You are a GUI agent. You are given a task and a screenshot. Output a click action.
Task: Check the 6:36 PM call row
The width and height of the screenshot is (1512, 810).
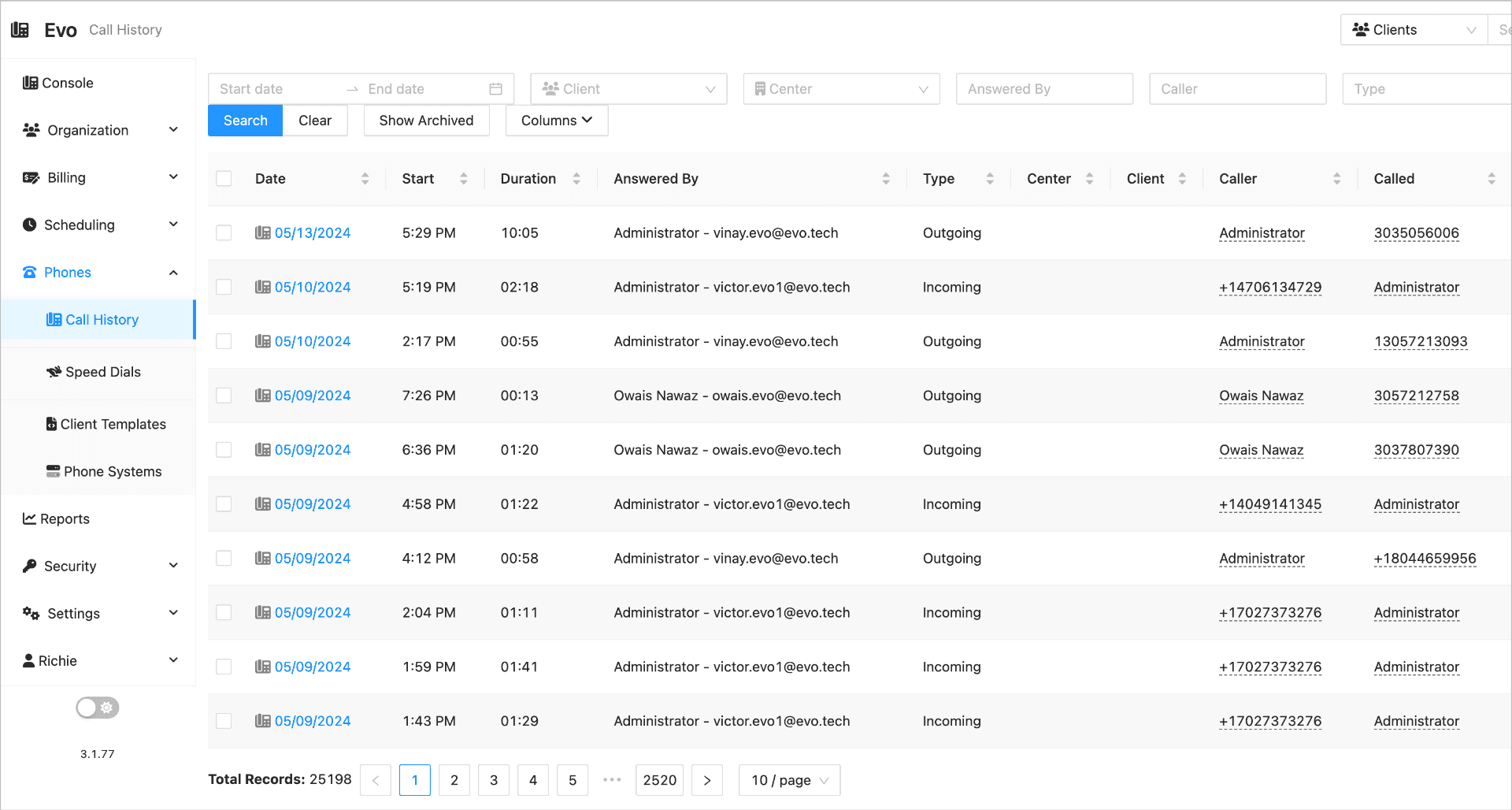coord(224,450)
